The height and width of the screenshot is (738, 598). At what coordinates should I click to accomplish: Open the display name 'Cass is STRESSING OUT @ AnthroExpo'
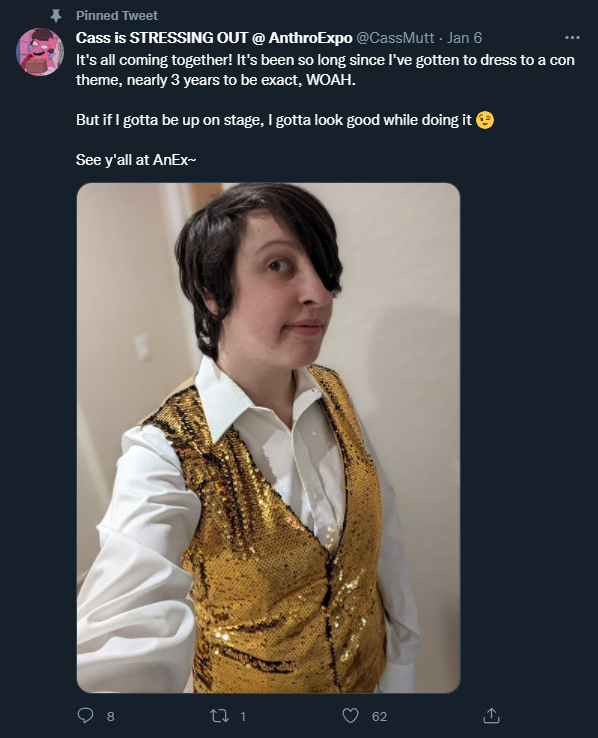(214, 38)
